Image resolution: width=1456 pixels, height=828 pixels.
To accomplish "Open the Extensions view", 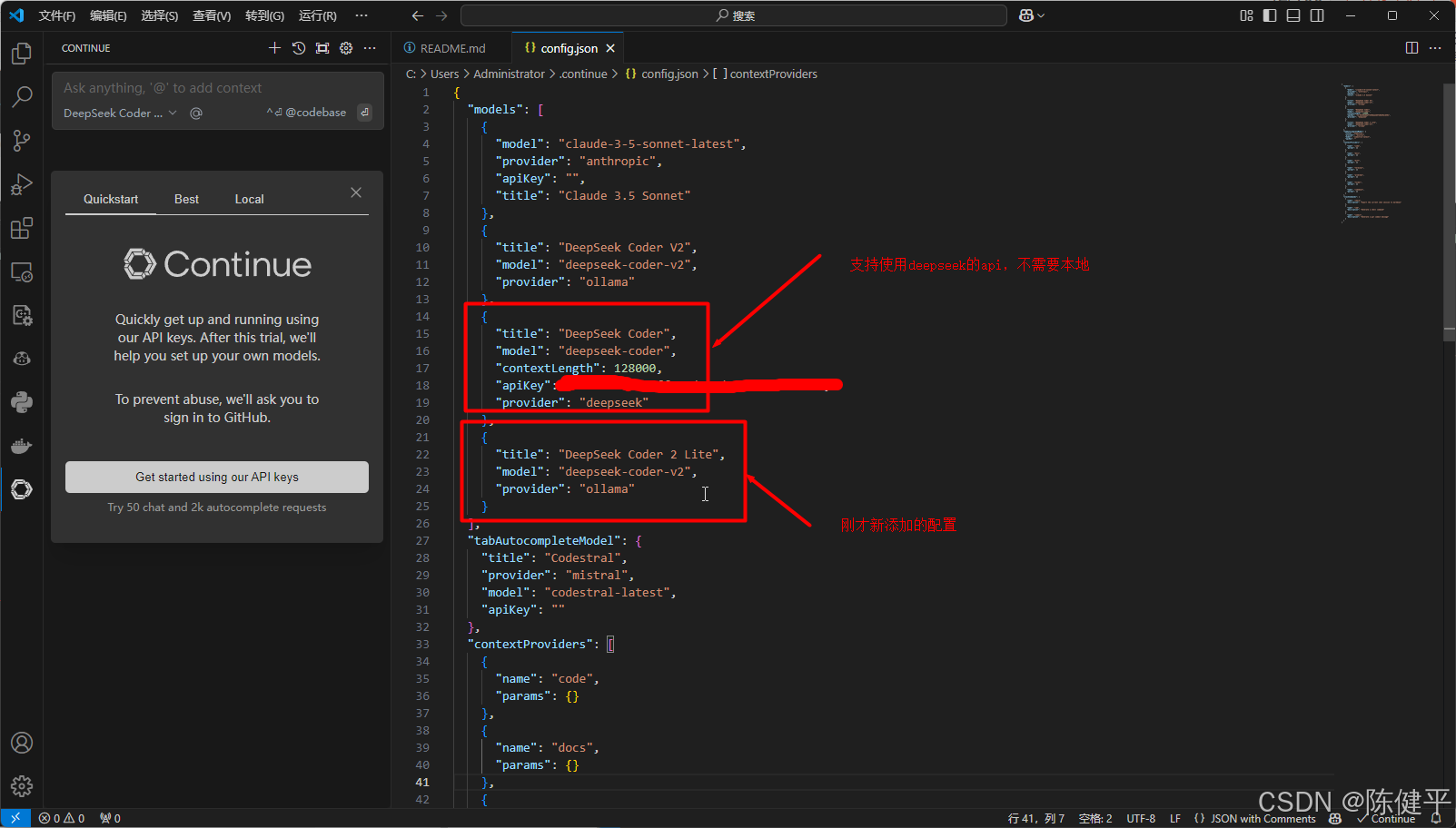I will coord(22,228).
